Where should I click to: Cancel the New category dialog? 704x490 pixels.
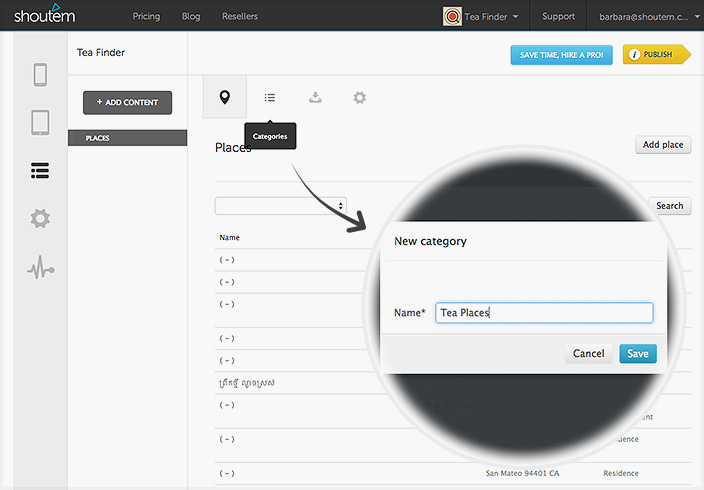tap(588, 353)
